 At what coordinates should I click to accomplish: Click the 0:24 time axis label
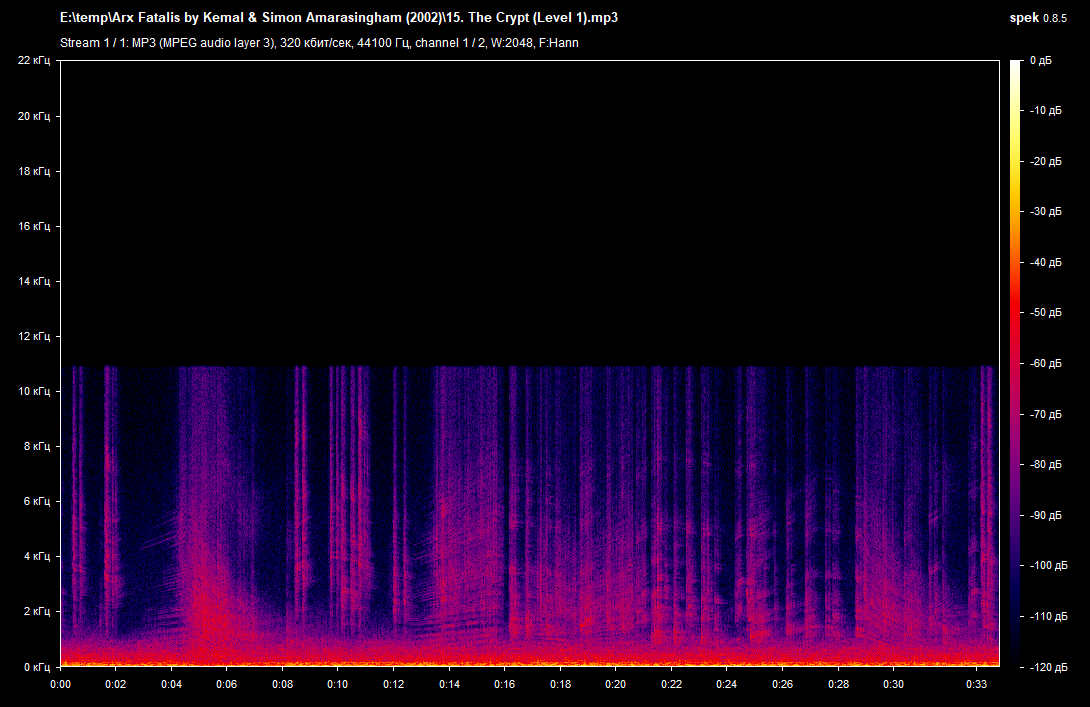(726, 684)
